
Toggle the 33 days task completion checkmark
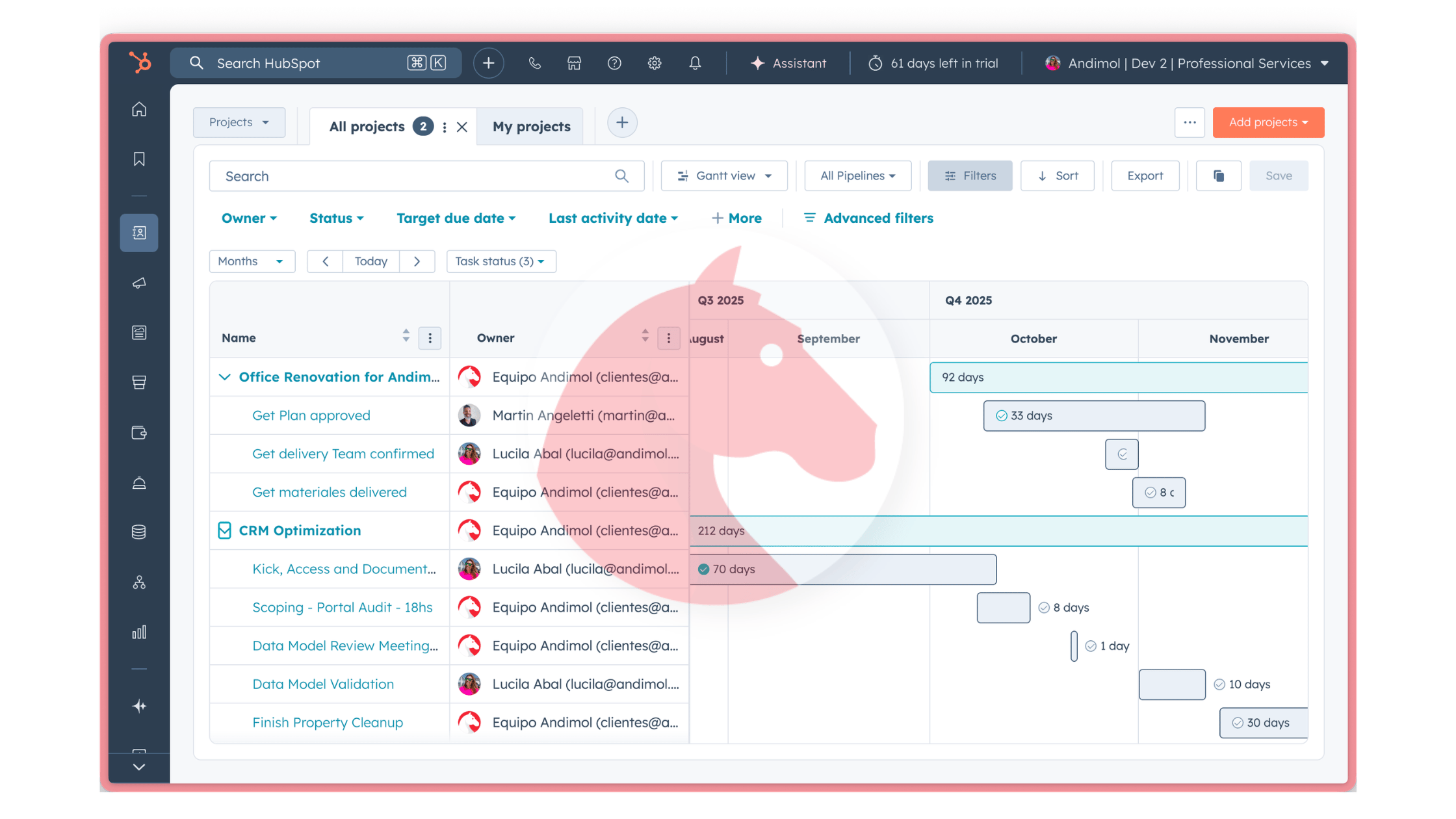(x=1000, y=415)
